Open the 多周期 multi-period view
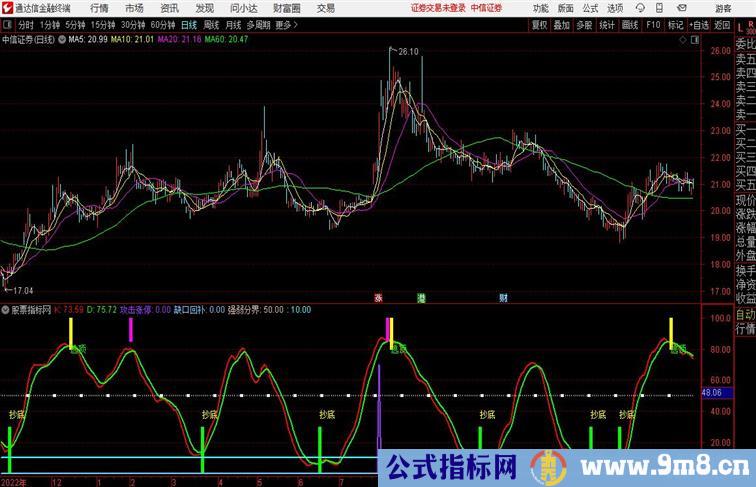 coord(258,25)
